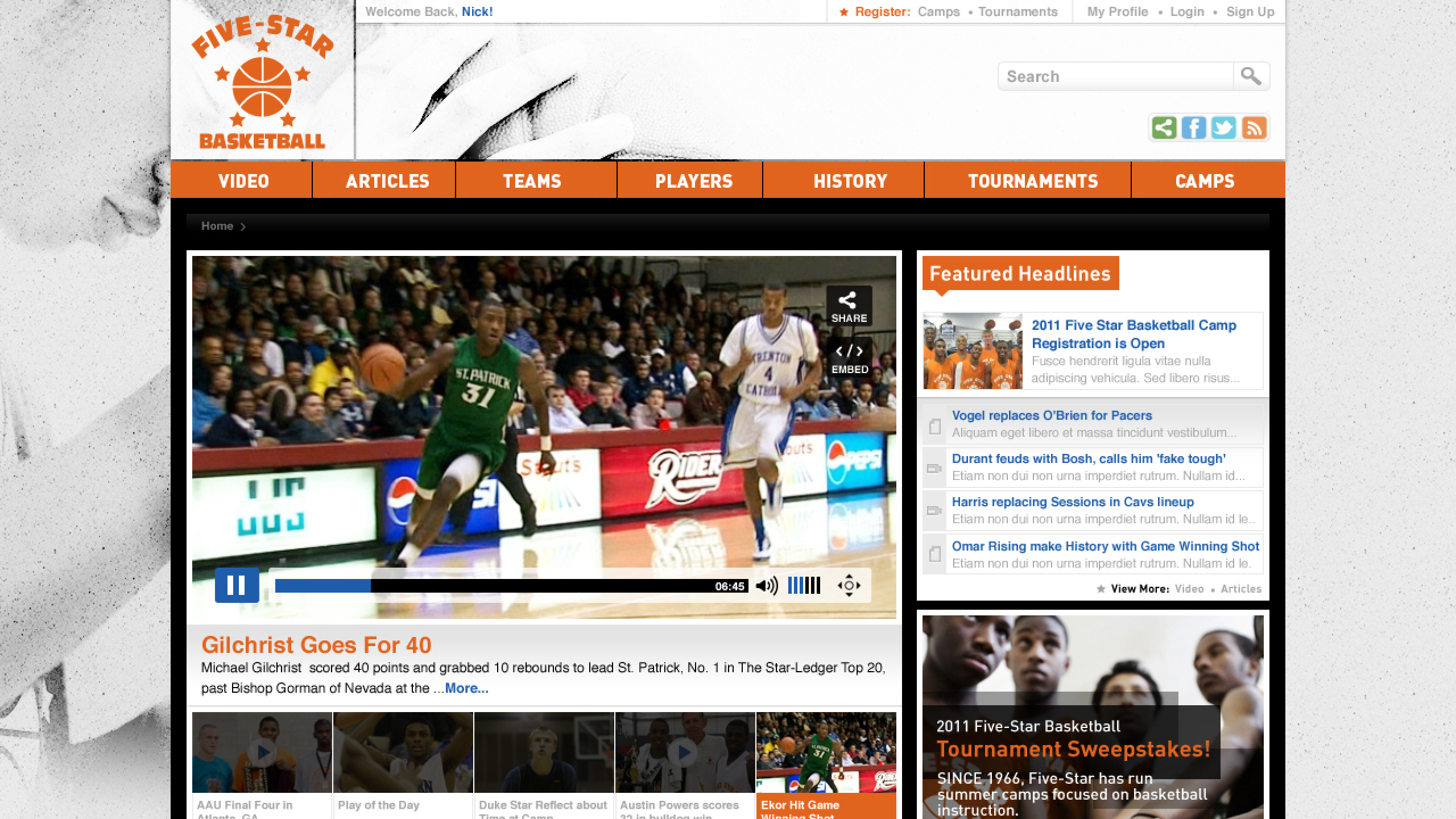
Task: Open the Twitter icon in header
Action: tap(1223, 127)
